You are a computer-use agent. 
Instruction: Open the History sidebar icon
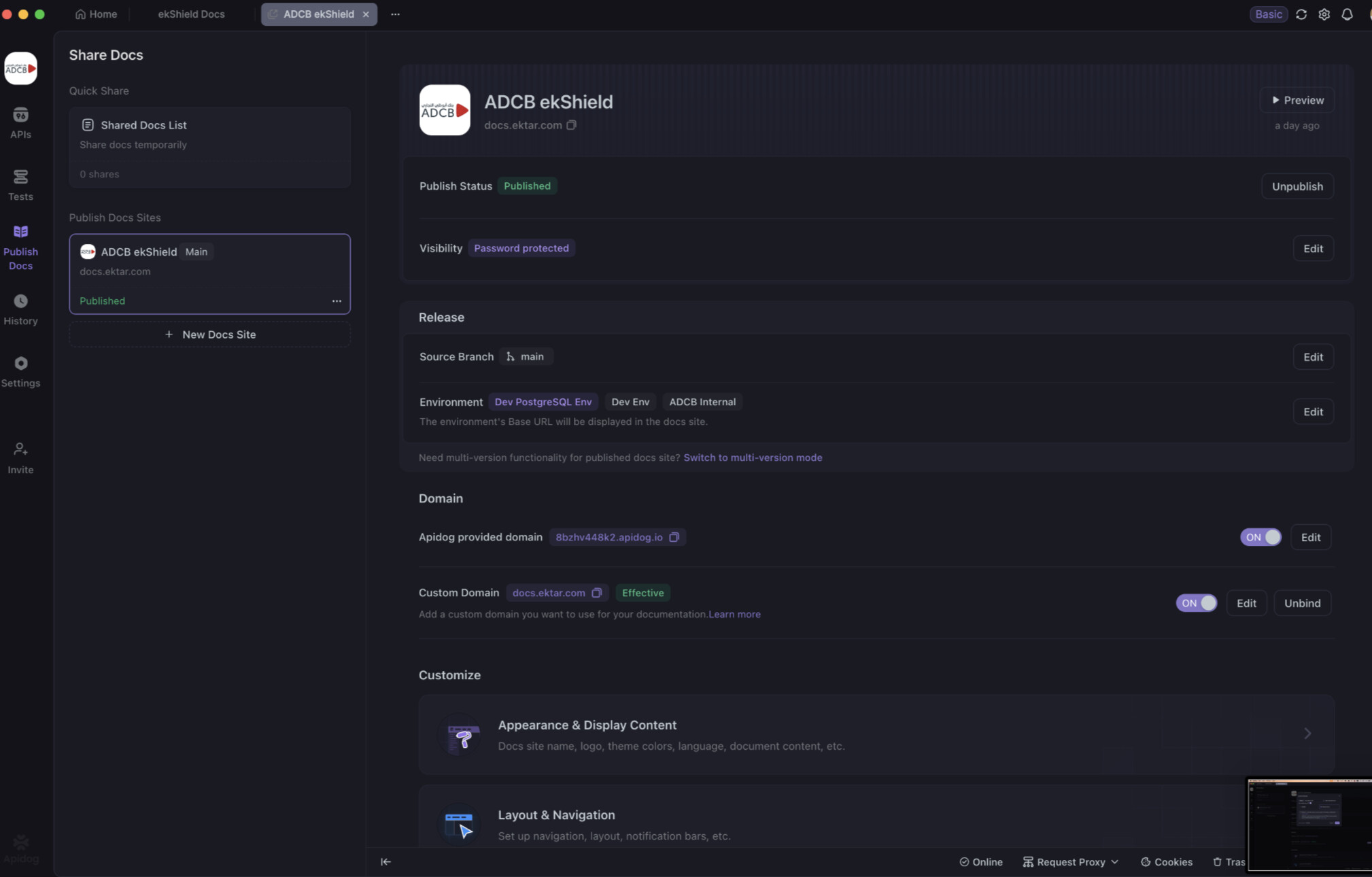(x=20, y=309)
